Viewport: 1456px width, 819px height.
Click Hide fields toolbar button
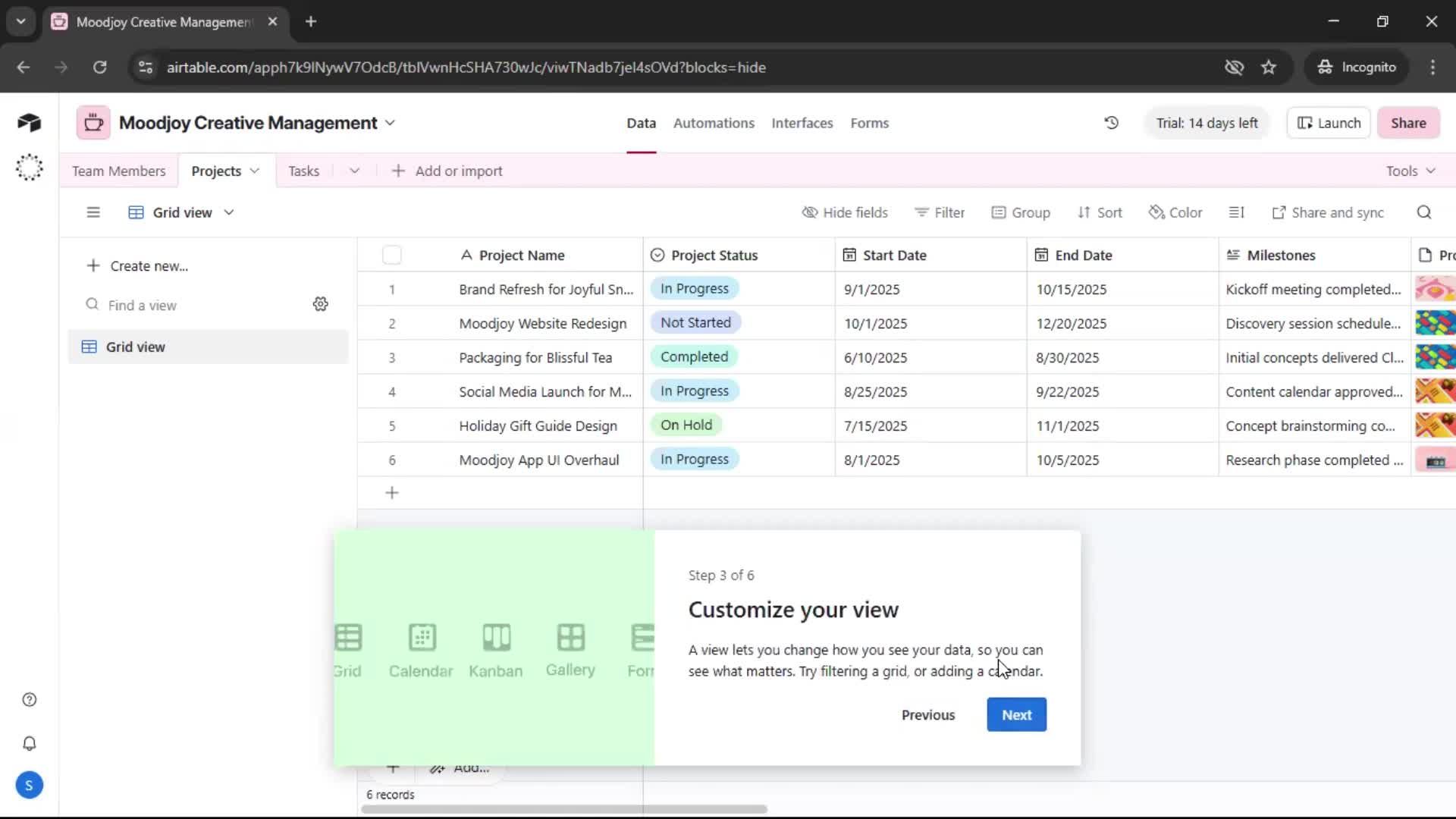[845, 212]
